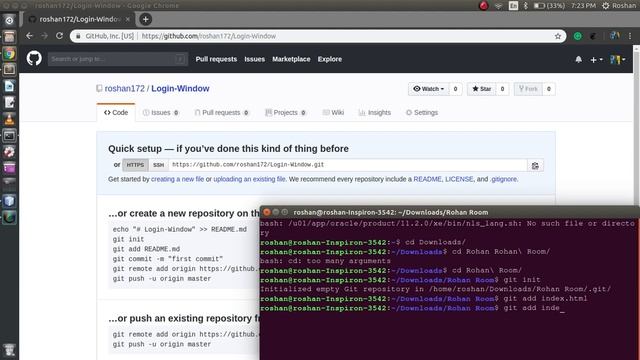Click the black Chrome extension icon

coord(593,36)
